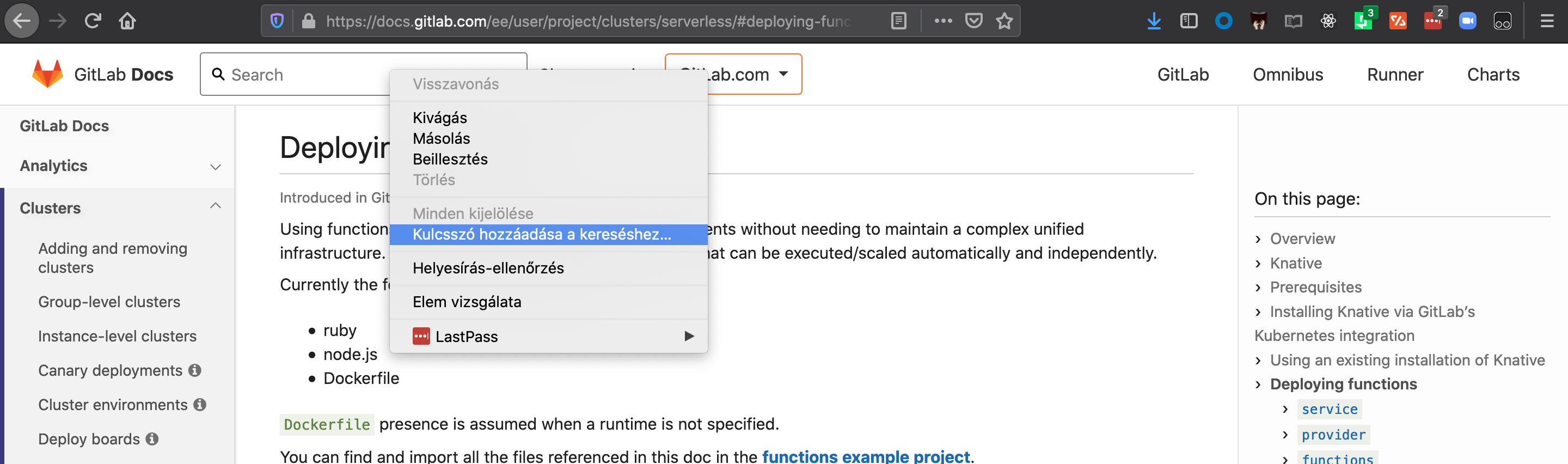Screen dimensions: 1568x464
Task: Click the browser back arrow button
Action: [x=22, y=21]
